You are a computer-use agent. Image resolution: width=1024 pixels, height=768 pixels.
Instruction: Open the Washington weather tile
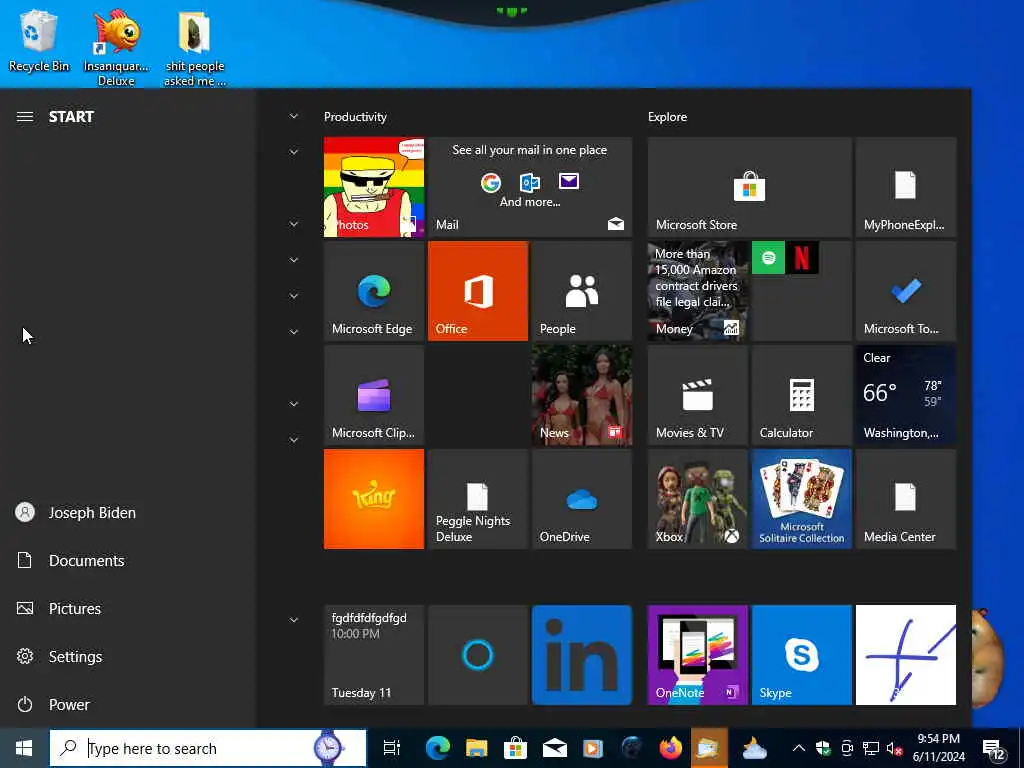[906, 395]
